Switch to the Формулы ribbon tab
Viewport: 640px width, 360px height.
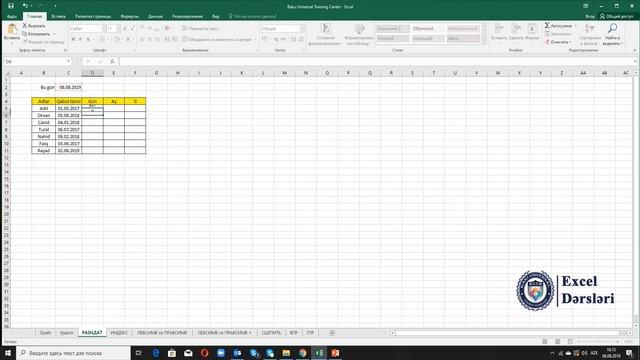tap(129, 16)
